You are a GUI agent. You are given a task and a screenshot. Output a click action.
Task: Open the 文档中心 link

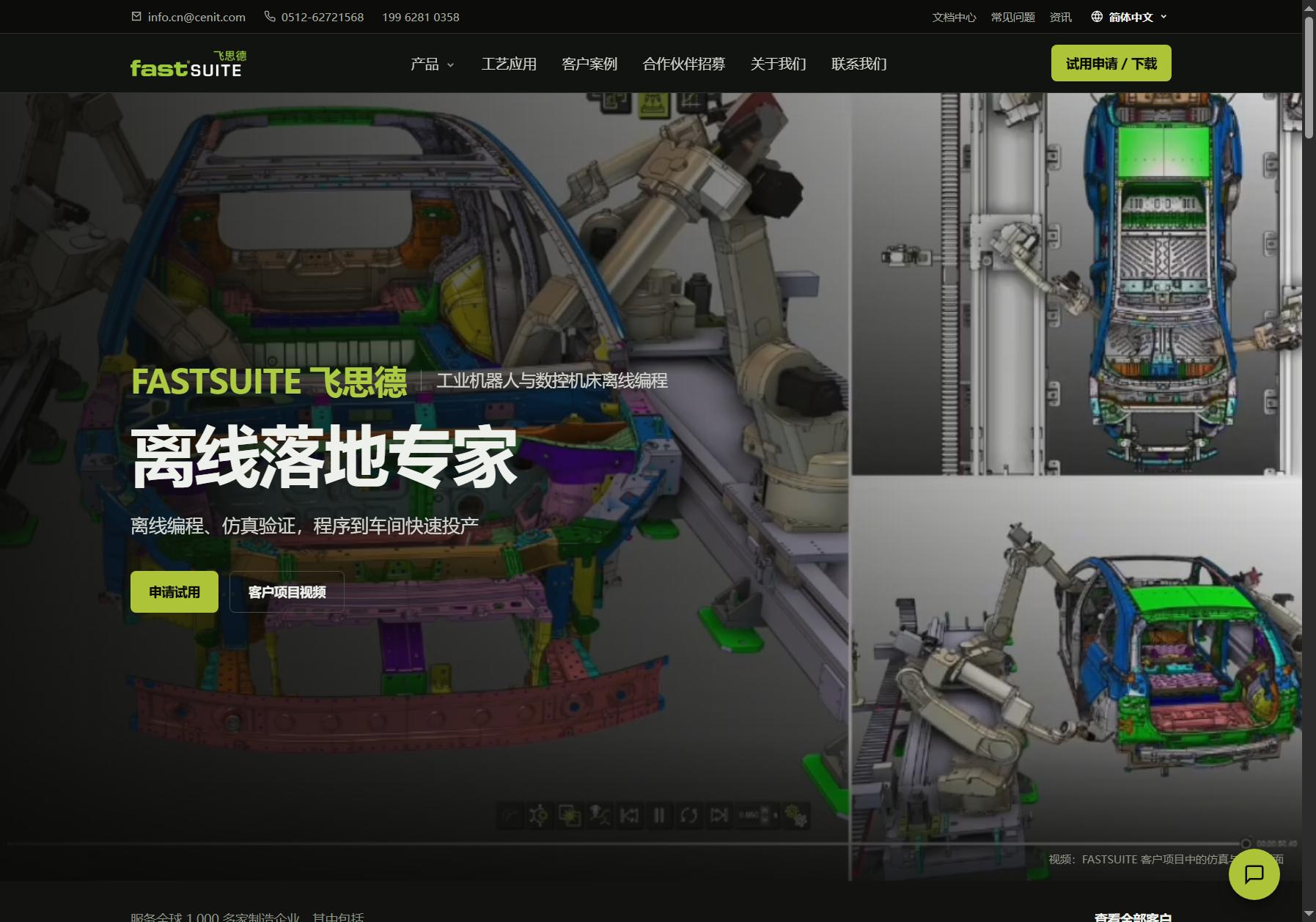tap(954, 17)
